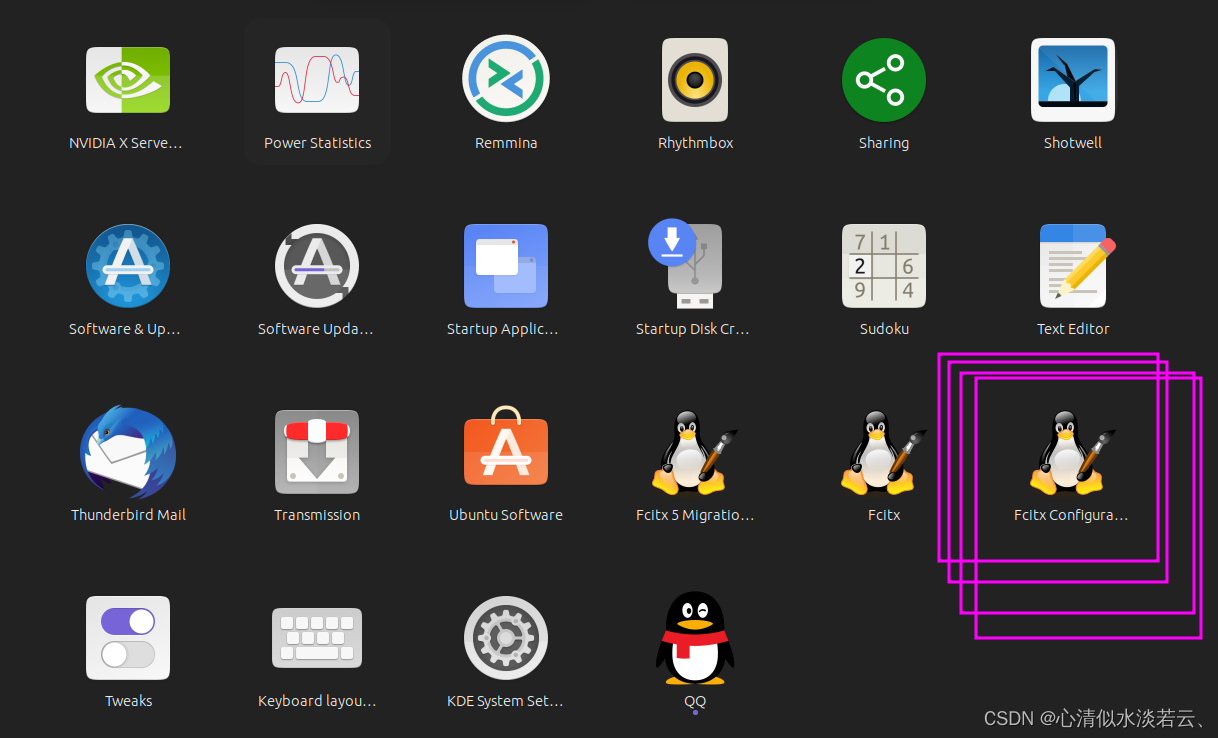Open the Tweaks app
Viewport: 1218px width, 738px height.
tap(128, 638)
